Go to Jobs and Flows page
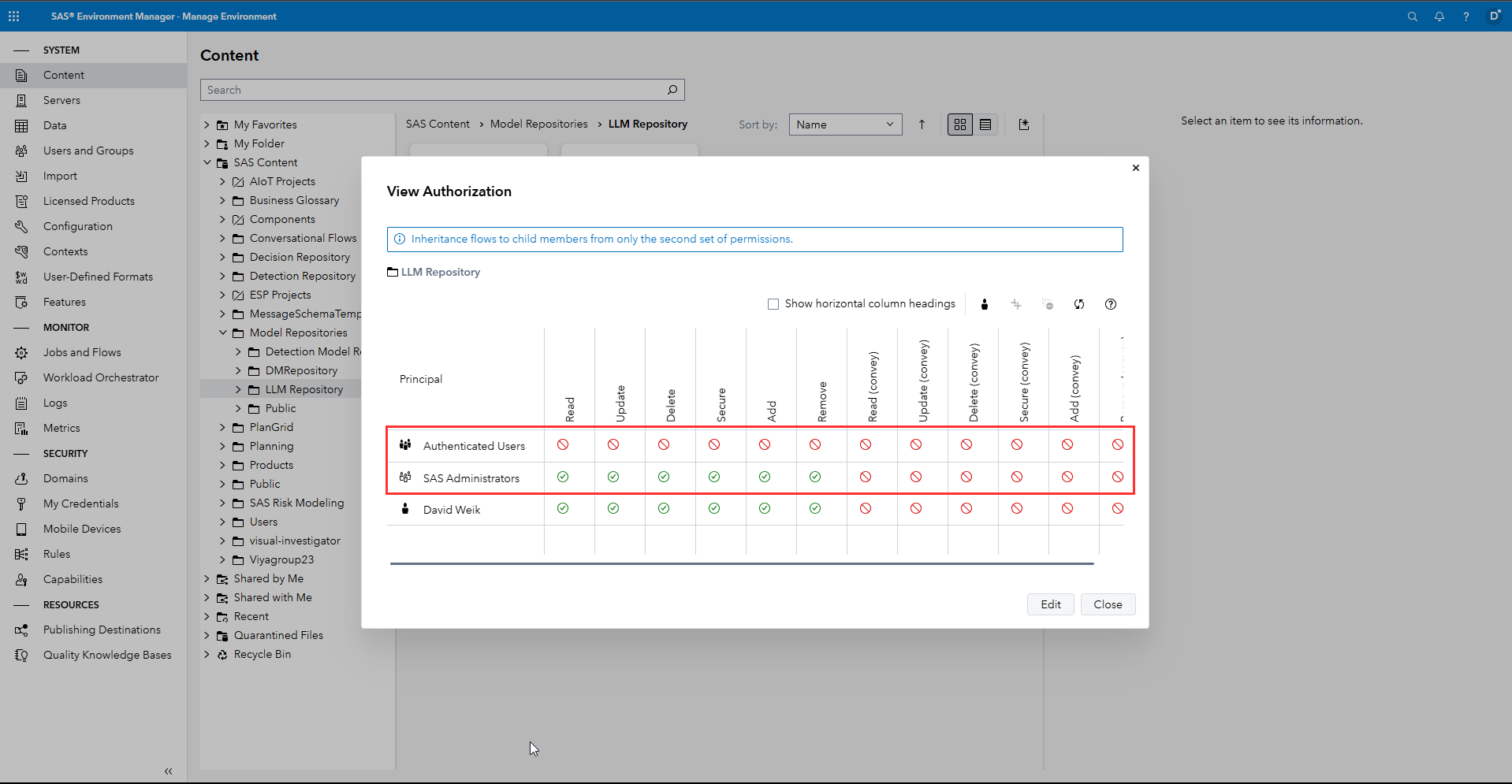1512x784 pixels. coord(82,352)
